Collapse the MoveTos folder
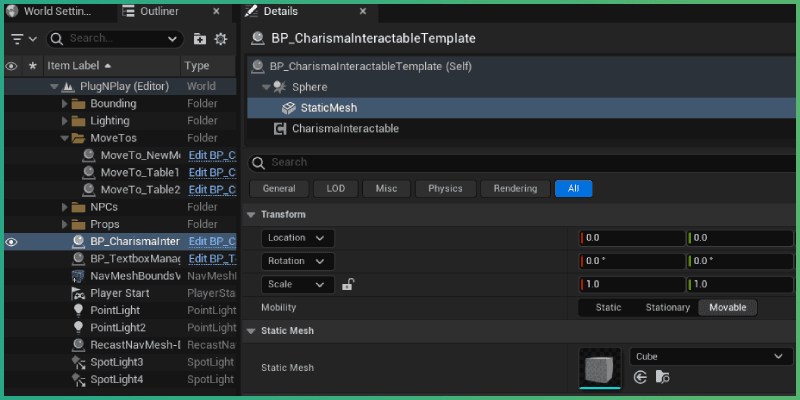 pos(64,138)
